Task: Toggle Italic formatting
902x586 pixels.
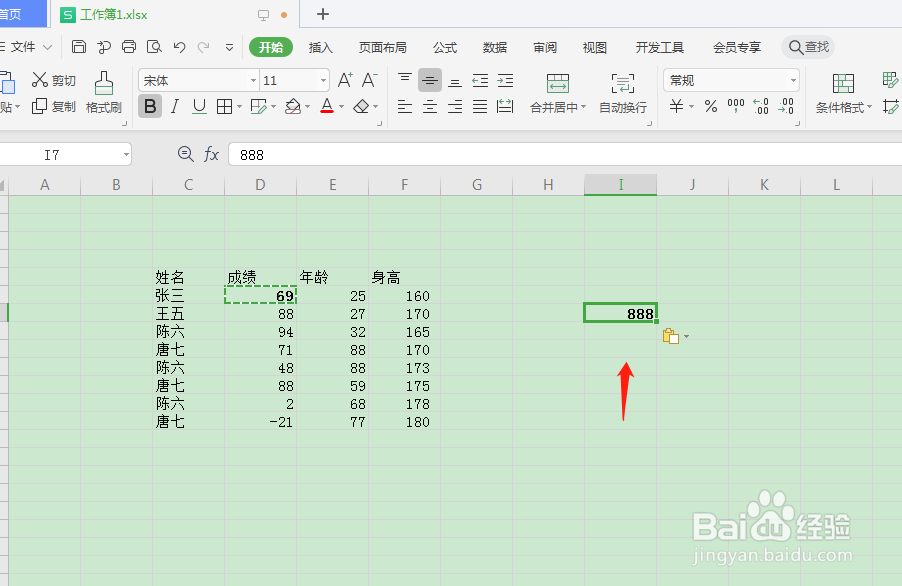Action: 175,106
